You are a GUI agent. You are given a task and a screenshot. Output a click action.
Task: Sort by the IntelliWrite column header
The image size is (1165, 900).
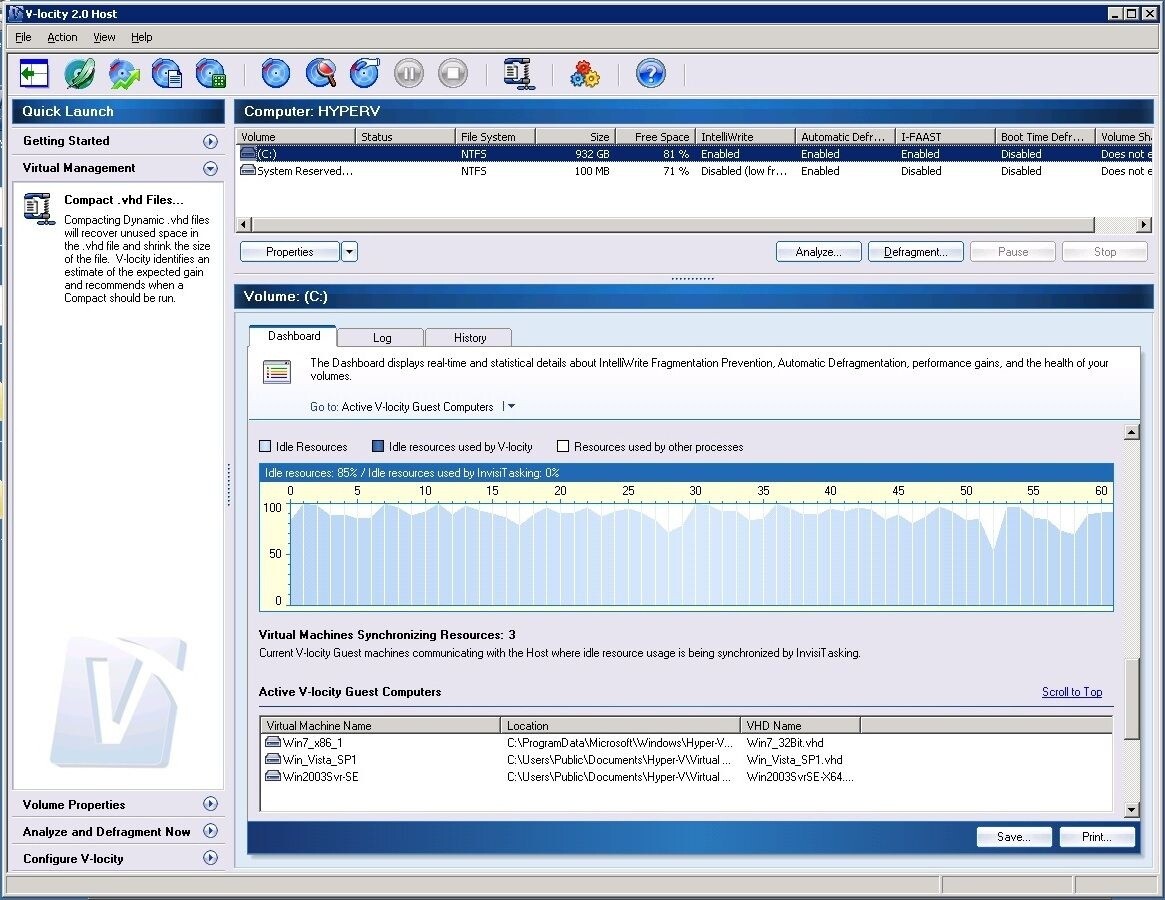click(x=745, y=137)
